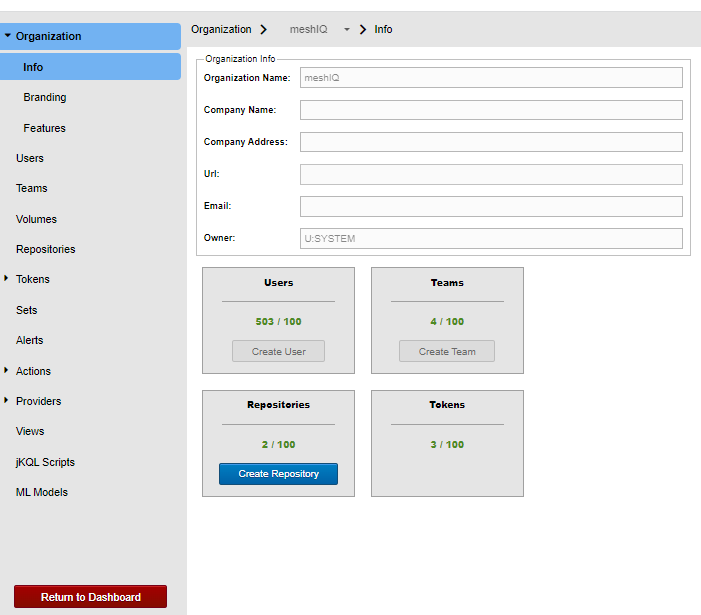
Task: Click the Email label
Action: (217, 206)
